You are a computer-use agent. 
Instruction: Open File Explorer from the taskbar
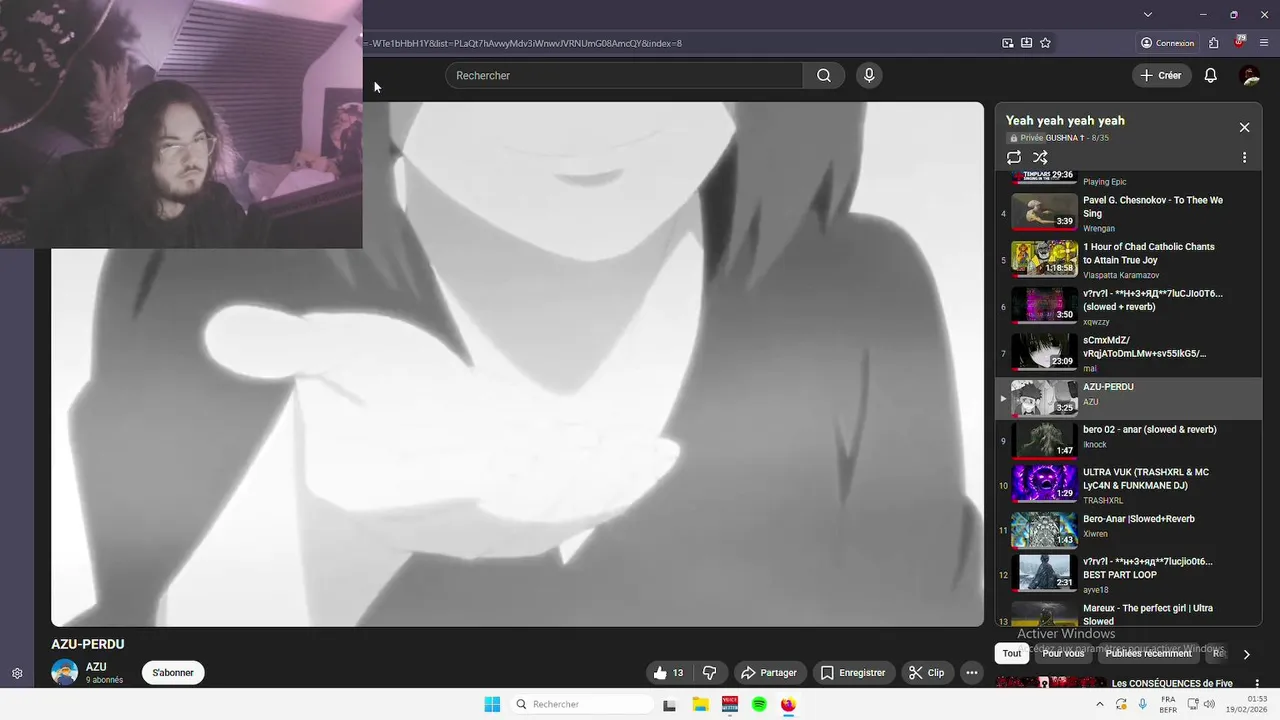tap(700, 704)
